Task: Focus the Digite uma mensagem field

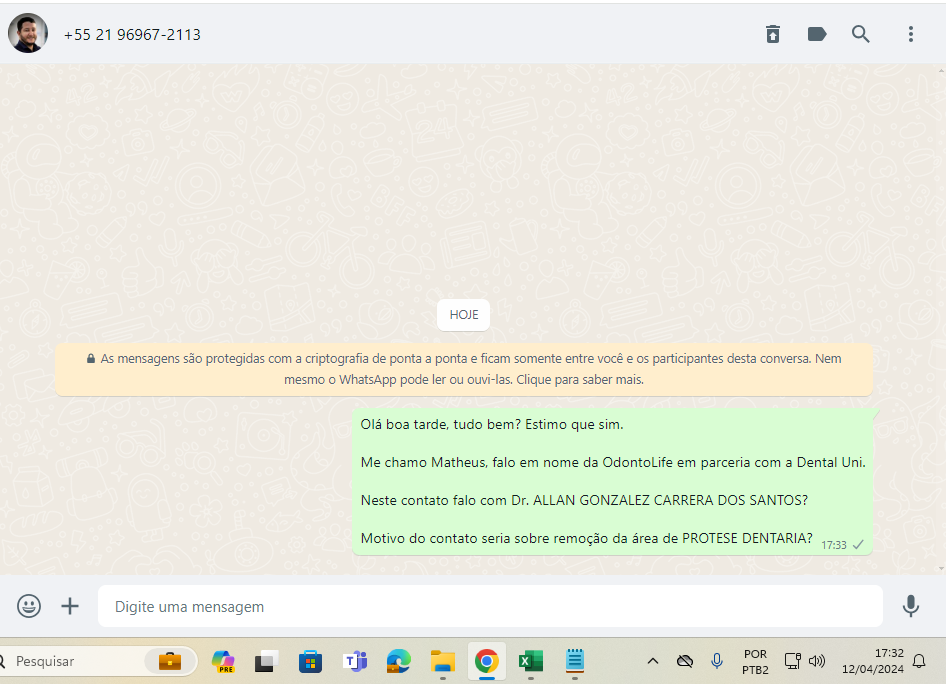Action: 490,606
